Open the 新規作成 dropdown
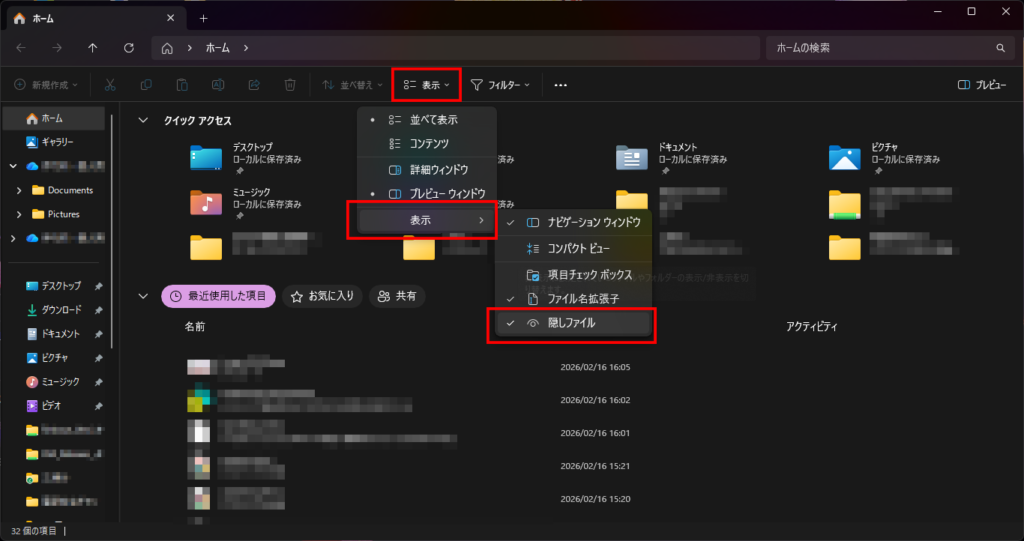The width and height of the screenshot is (1024, 541). pos(46,85)
